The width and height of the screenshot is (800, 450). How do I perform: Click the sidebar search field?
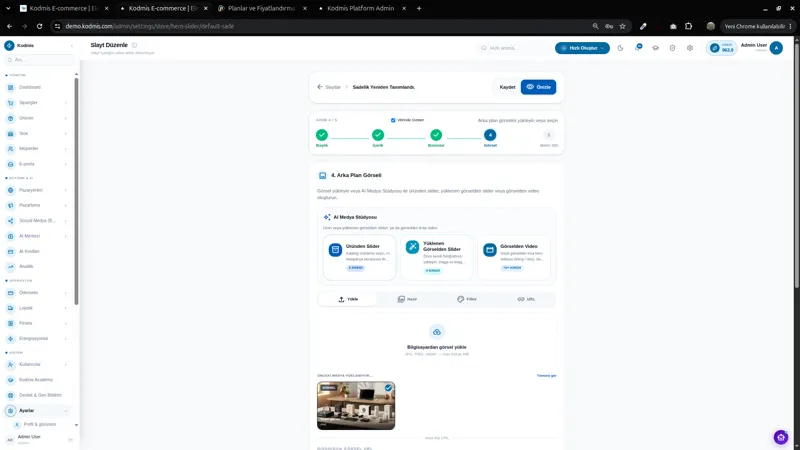pyautogui.click(x=40, y=60)
